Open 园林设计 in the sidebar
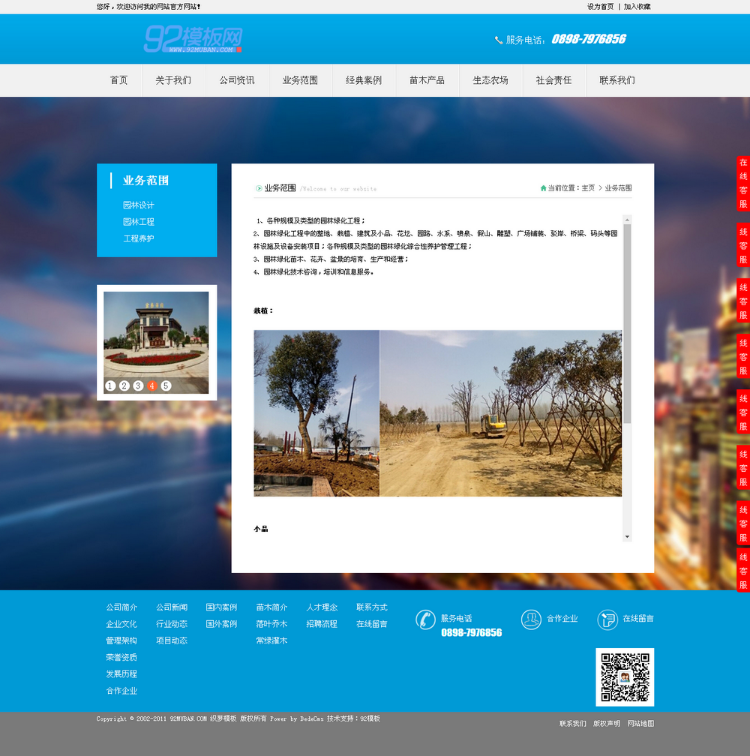 (138, 205)
